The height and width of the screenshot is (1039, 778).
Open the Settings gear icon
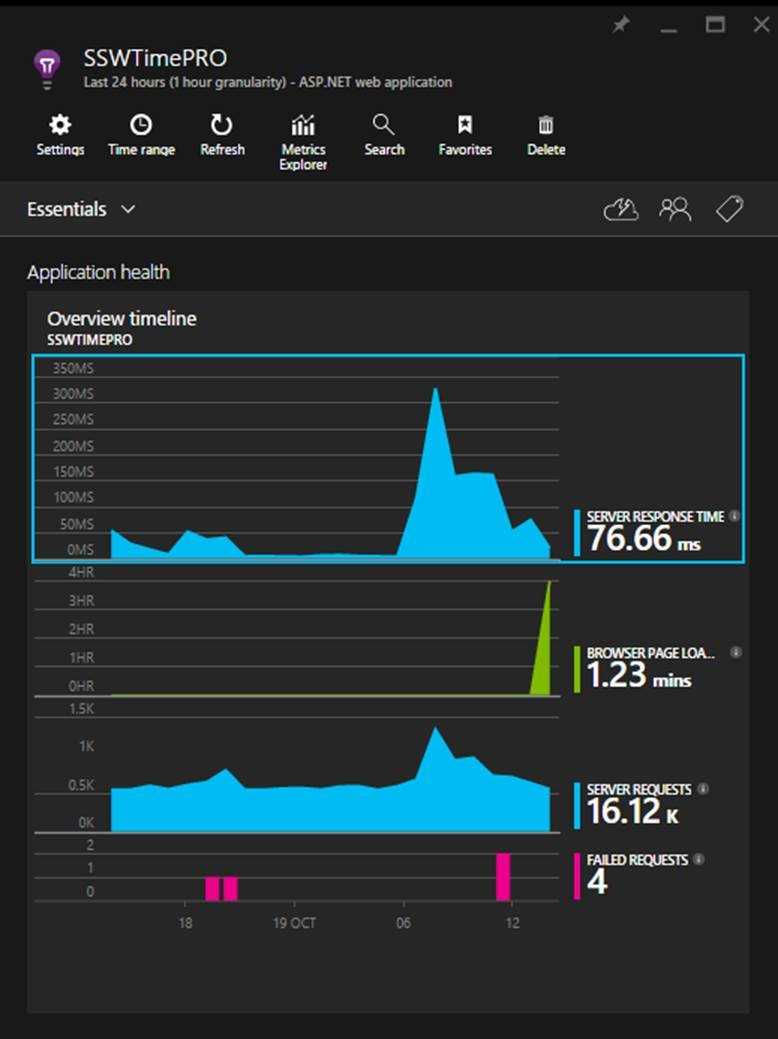[x=60, y=126]
